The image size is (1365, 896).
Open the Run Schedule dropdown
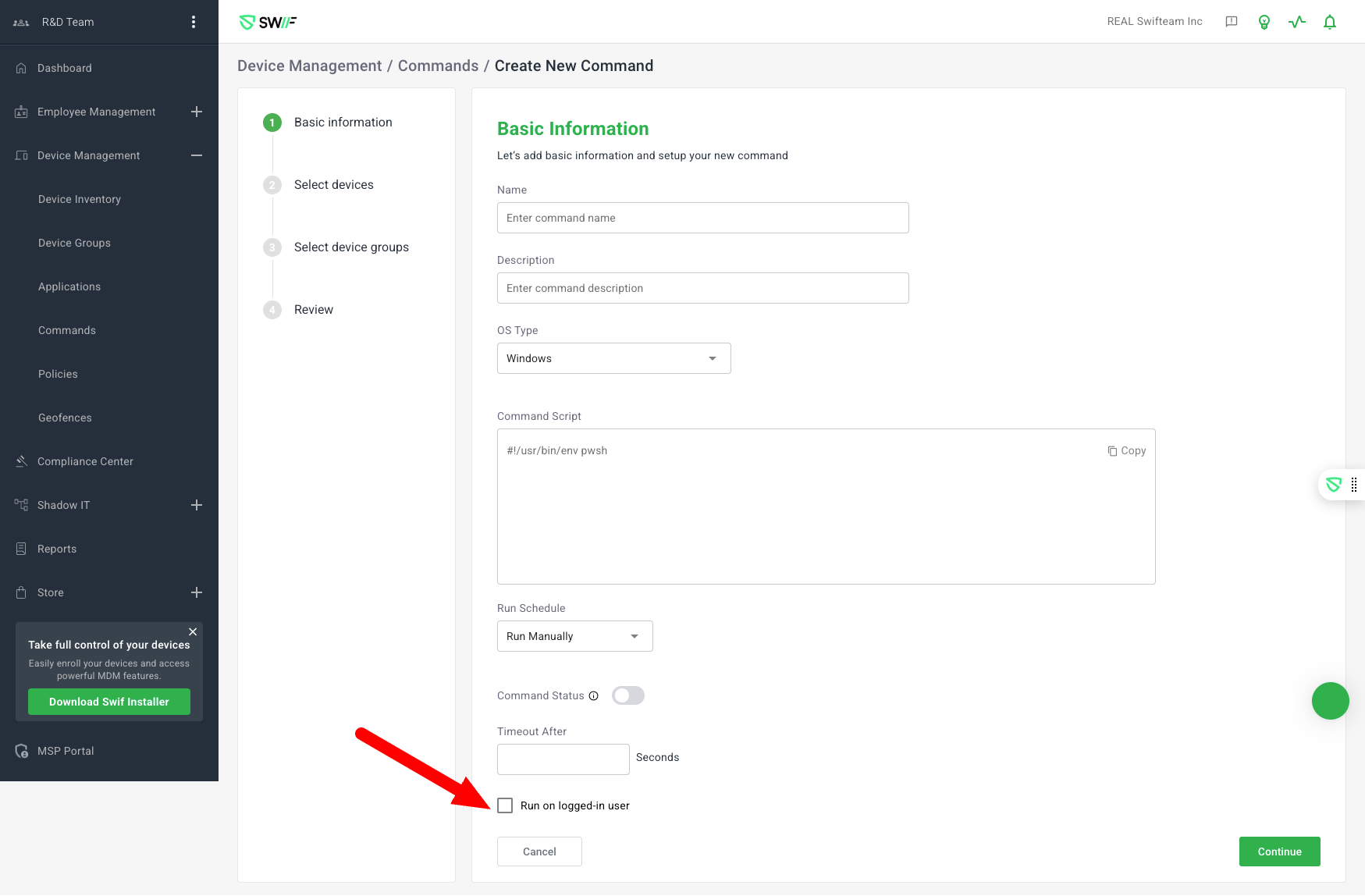(574, 636)
